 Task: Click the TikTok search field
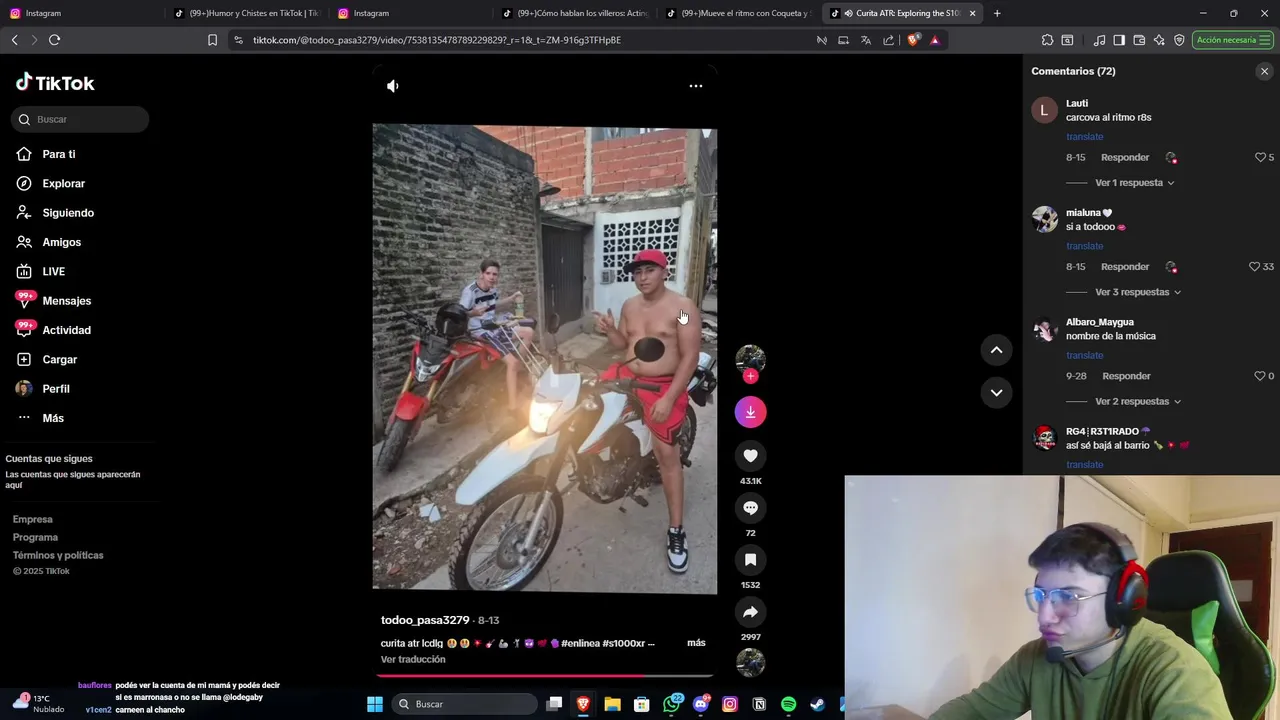80,119
